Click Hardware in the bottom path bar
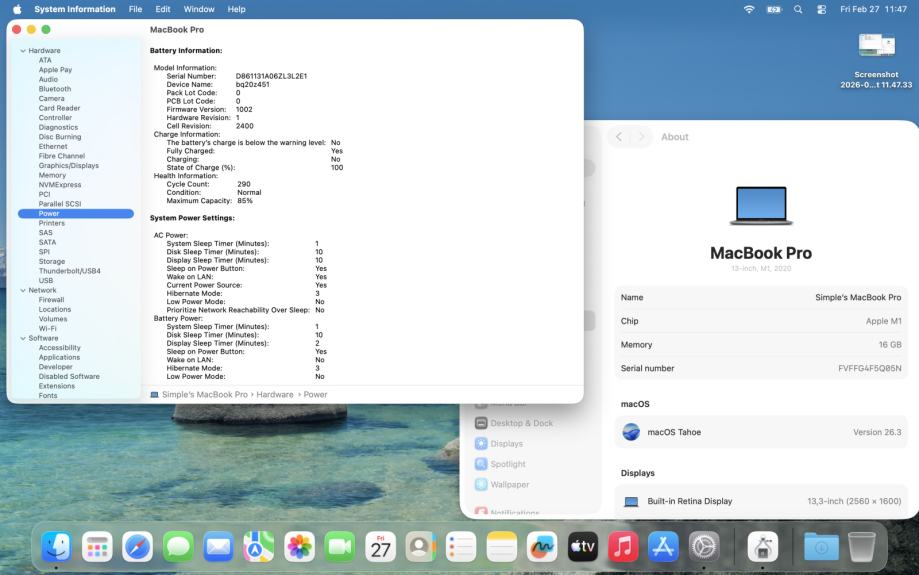 pos(274,395)
